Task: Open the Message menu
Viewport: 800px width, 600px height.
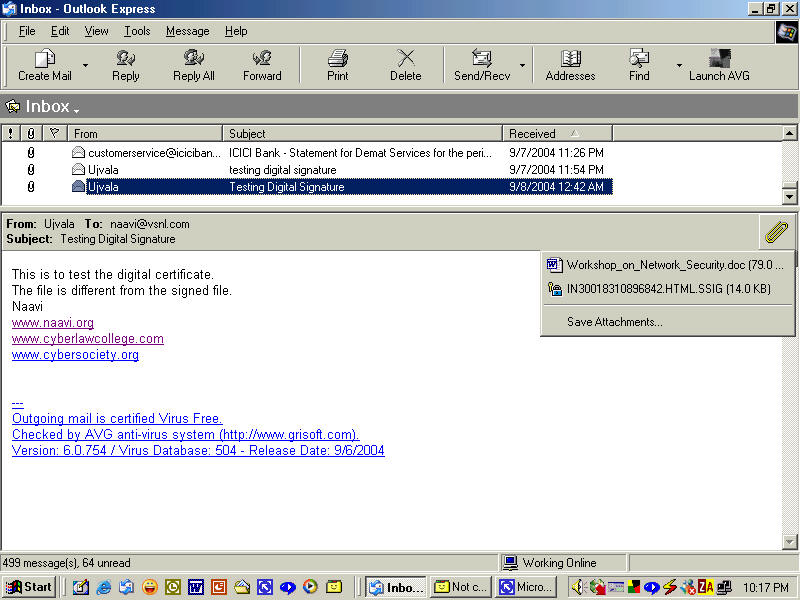Action: (187, 31)
